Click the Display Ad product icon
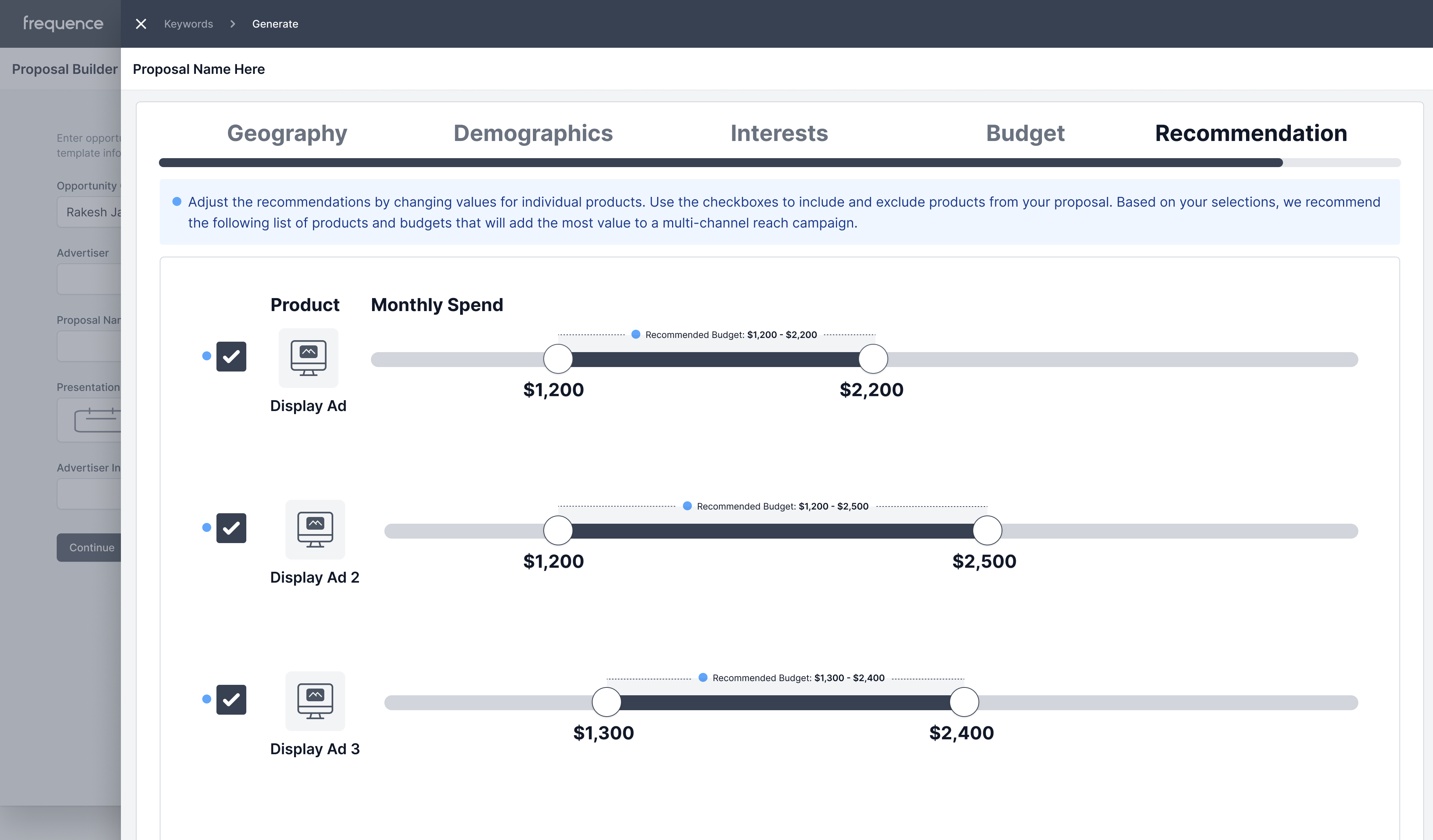Screen dimensions: 1433x840 [x=308, y=358]
